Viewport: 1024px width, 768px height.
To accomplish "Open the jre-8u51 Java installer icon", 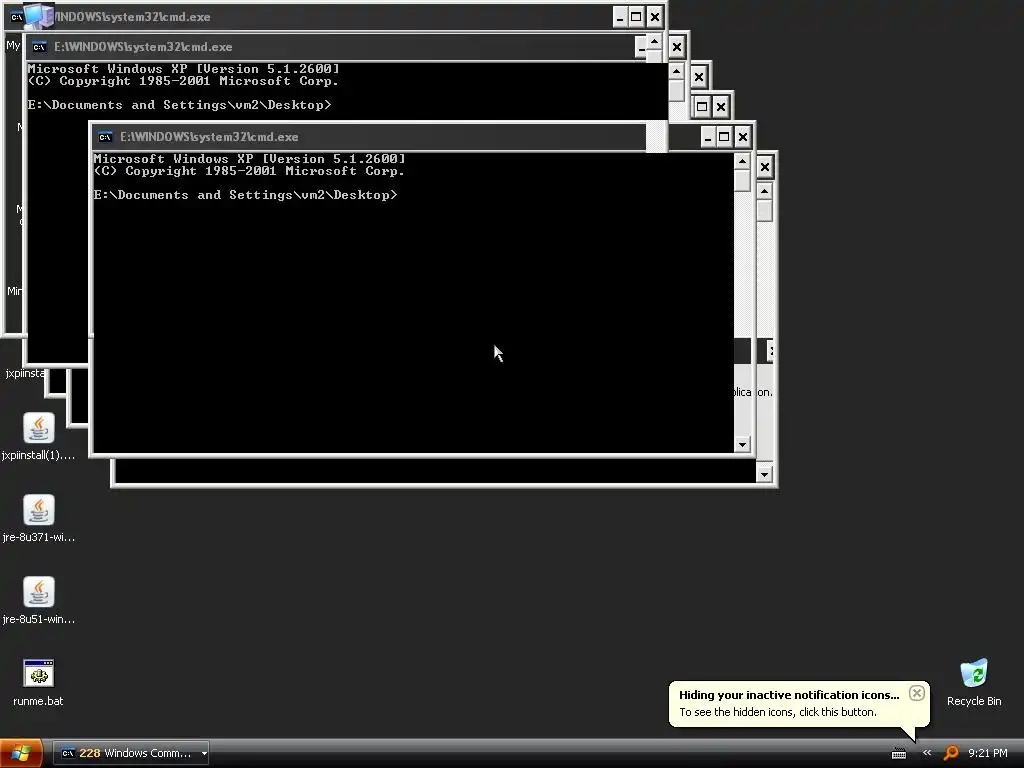I will [x=39, y=600].
